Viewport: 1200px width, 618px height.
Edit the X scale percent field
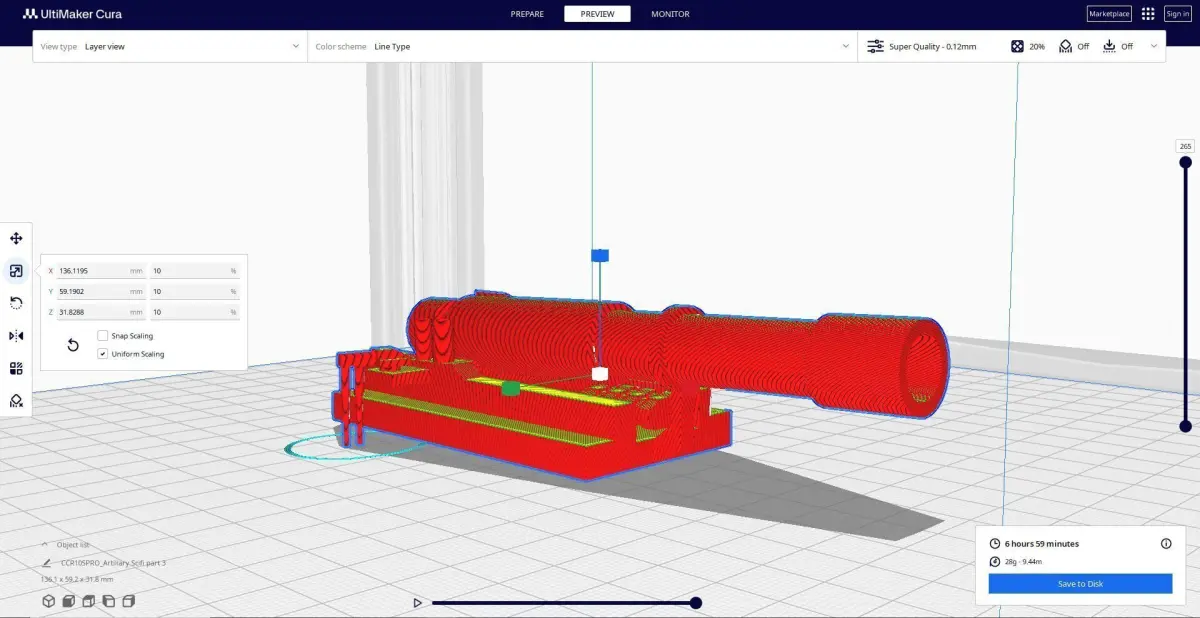coord(195,271)
